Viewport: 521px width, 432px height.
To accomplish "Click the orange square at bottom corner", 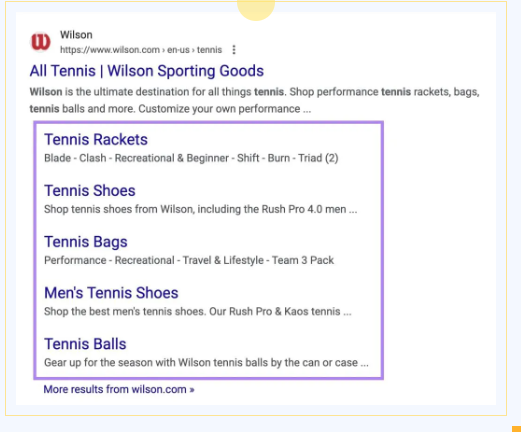I will [x=517, y=429].
